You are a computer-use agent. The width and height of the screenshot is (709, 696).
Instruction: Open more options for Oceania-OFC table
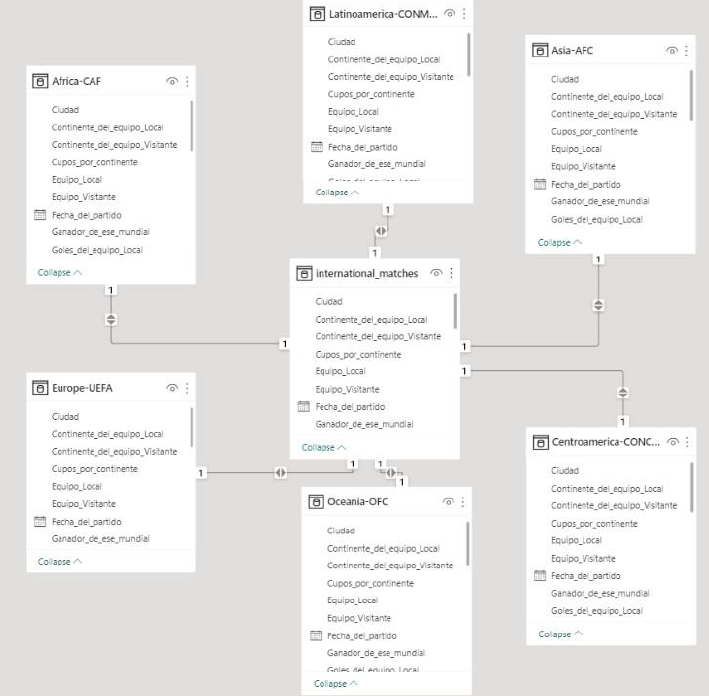463,502
